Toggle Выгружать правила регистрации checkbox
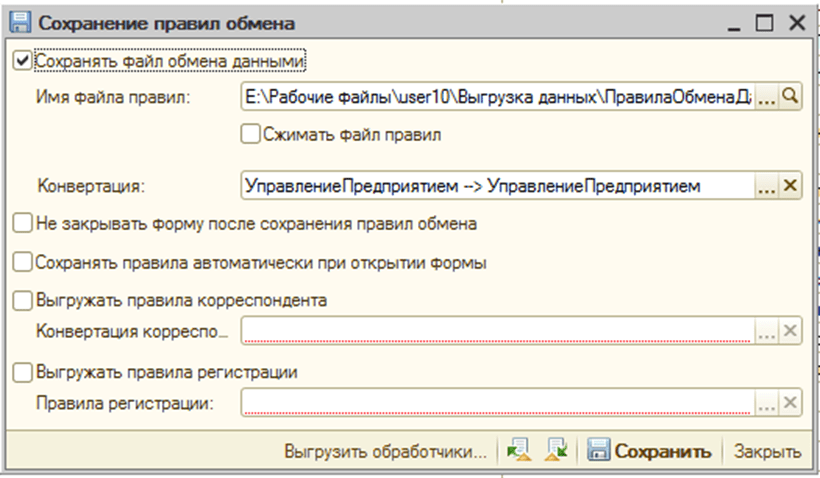This screenshot has width=820, height=478. point(23,372)
